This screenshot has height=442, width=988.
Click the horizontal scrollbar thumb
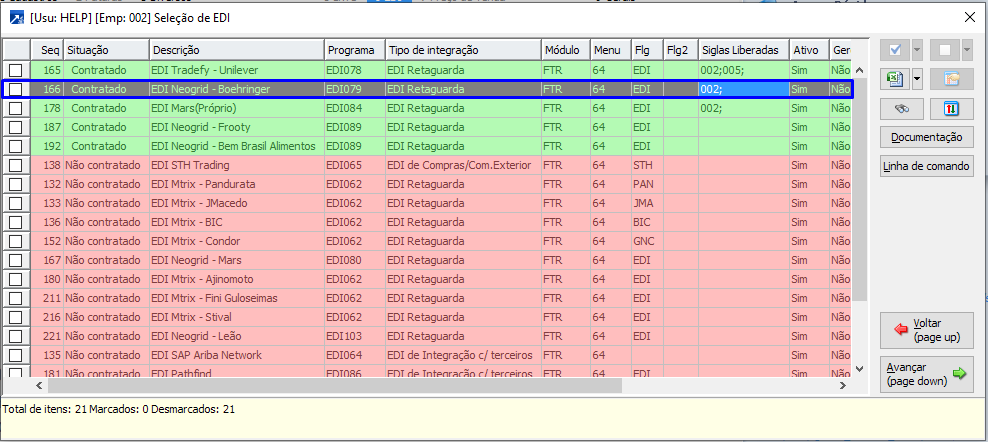click(x=334, y=385)
